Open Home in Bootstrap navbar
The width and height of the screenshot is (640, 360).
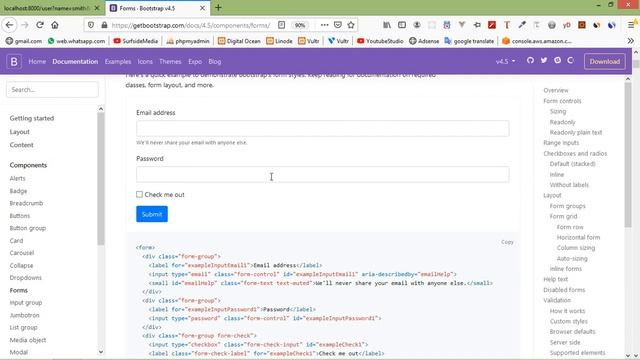pyautogui.click(x=37, y=62)
